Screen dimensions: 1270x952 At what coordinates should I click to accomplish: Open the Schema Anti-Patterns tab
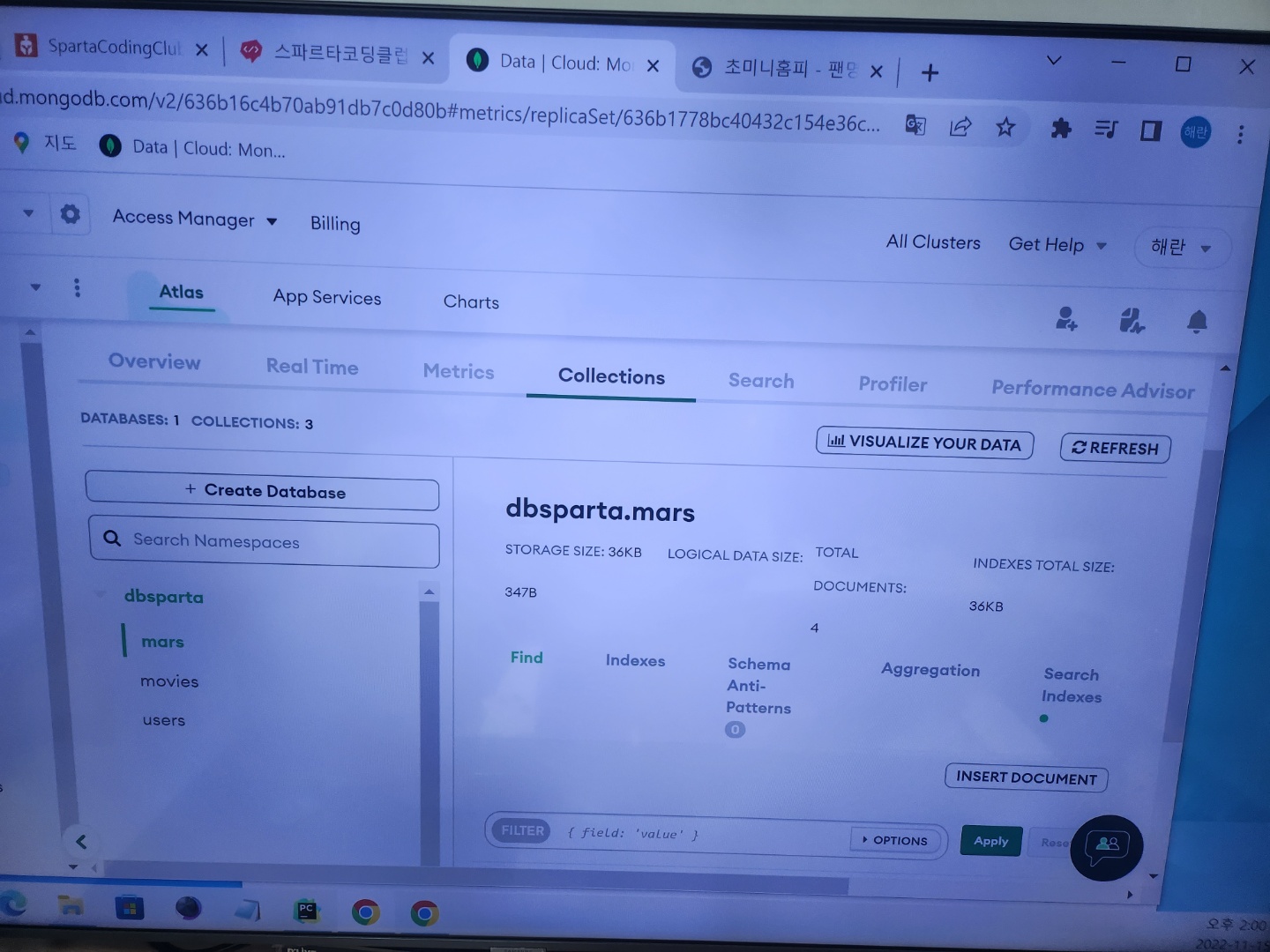click(758, 686)
